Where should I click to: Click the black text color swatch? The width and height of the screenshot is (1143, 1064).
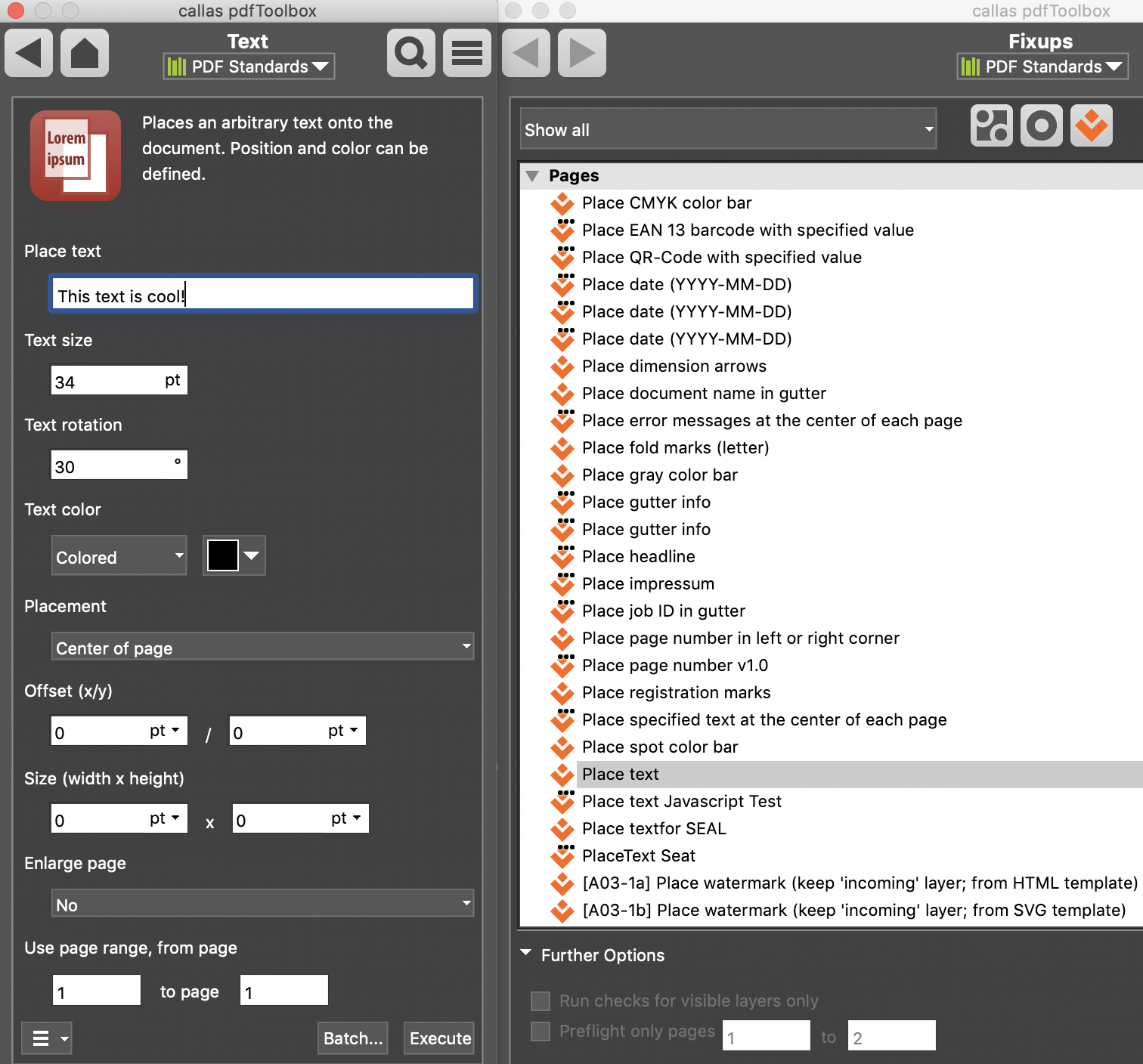(x=223, y=556)
